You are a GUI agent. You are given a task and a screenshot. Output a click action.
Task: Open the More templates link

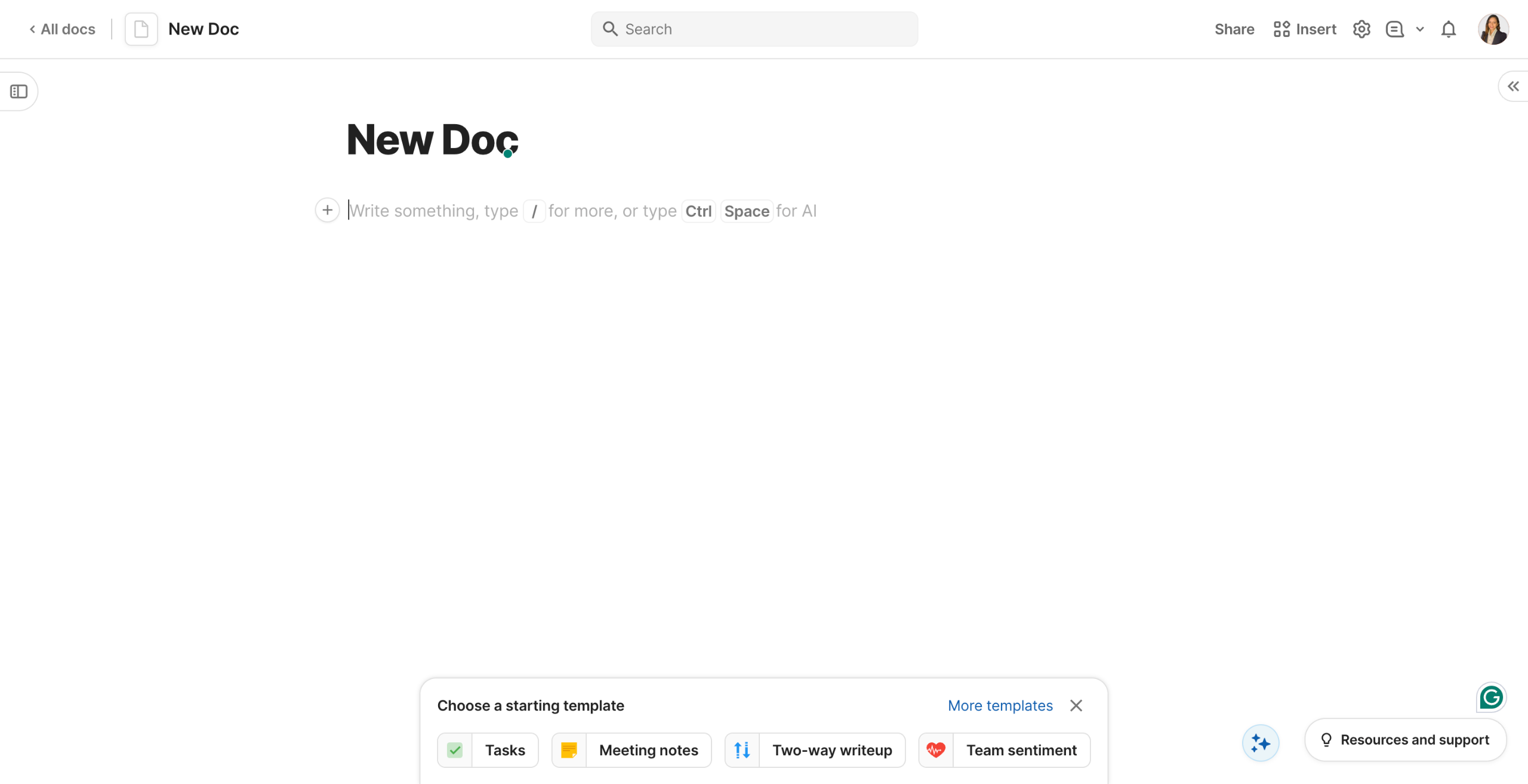pyautogui.click(x=1000, y=705)
